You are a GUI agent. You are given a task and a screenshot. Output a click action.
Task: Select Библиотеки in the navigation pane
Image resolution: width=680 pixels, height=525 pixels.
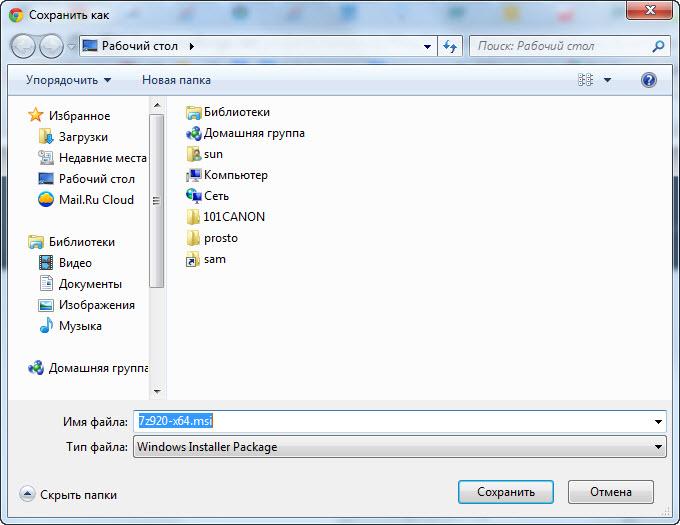coord(82,242)
